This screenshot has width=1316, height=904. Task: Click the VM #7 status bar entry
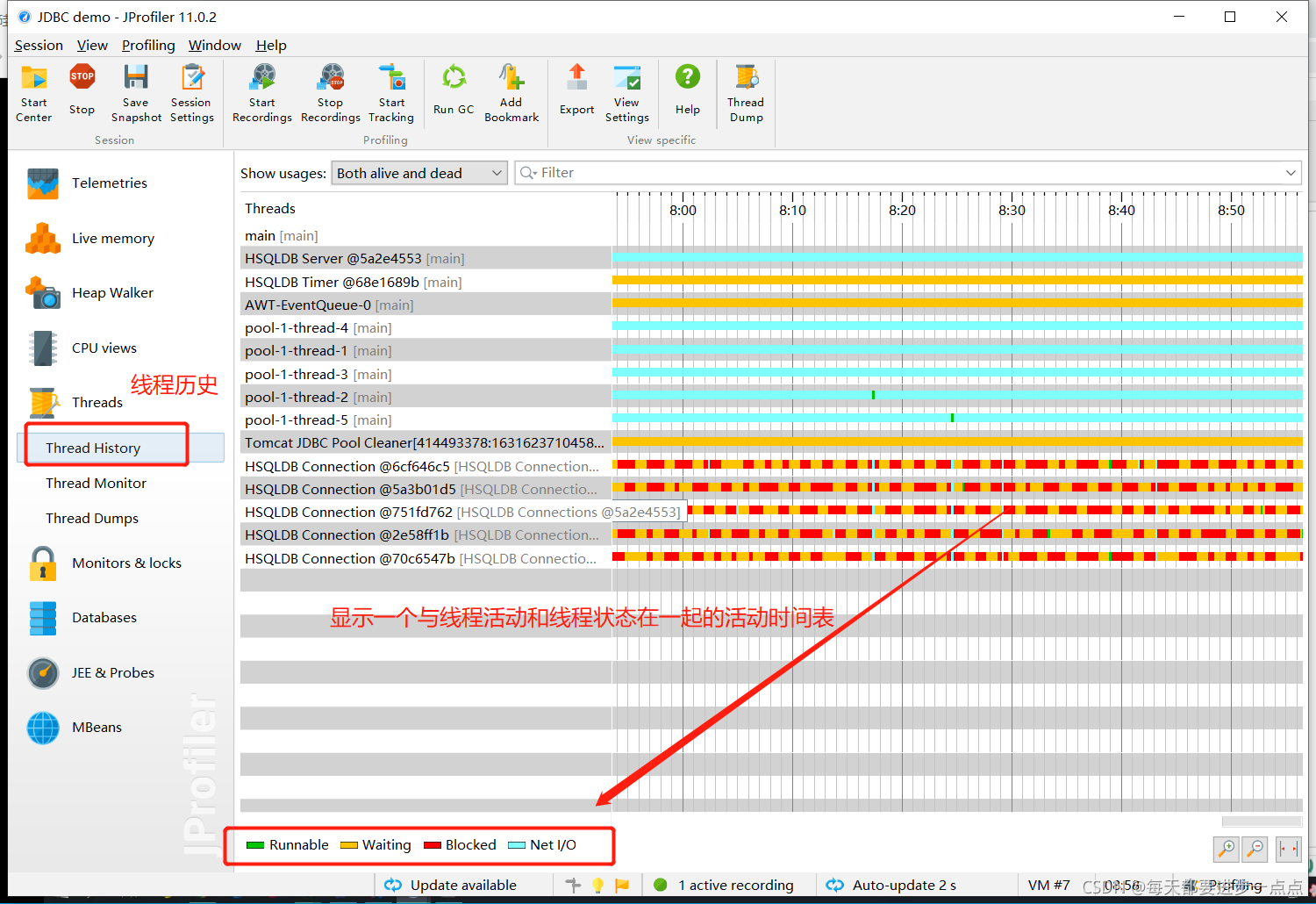click(x=1048, y=886)
